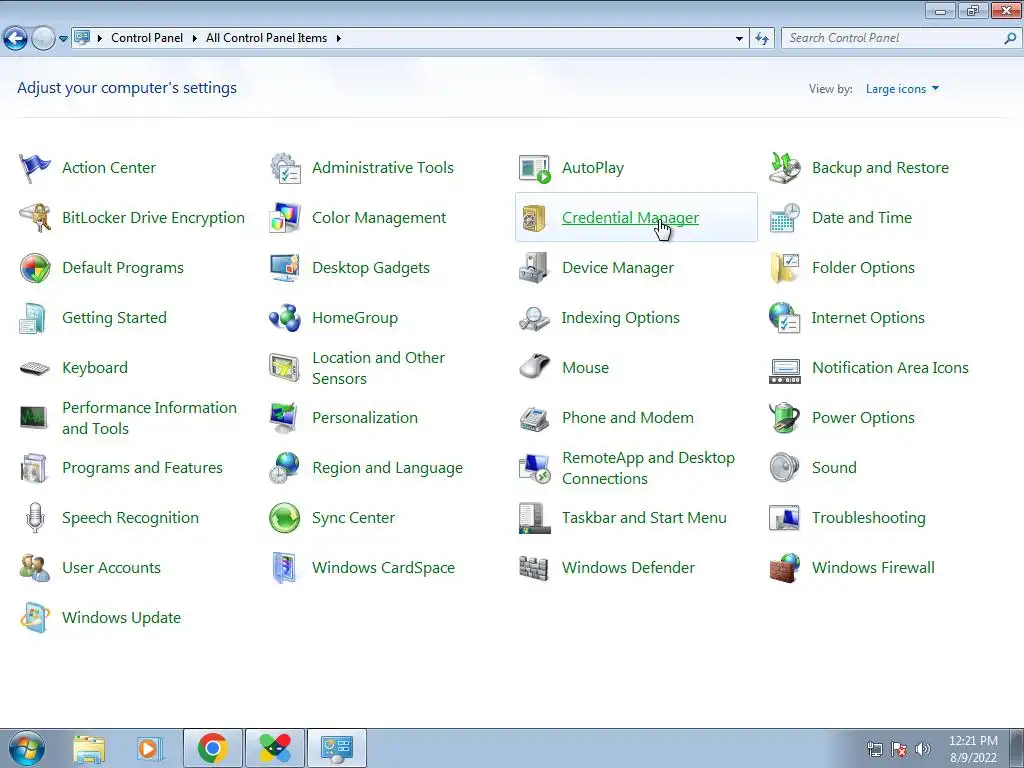Click the Windows Firewall text link
This screenshot has height=768, width=1024.
873,568
